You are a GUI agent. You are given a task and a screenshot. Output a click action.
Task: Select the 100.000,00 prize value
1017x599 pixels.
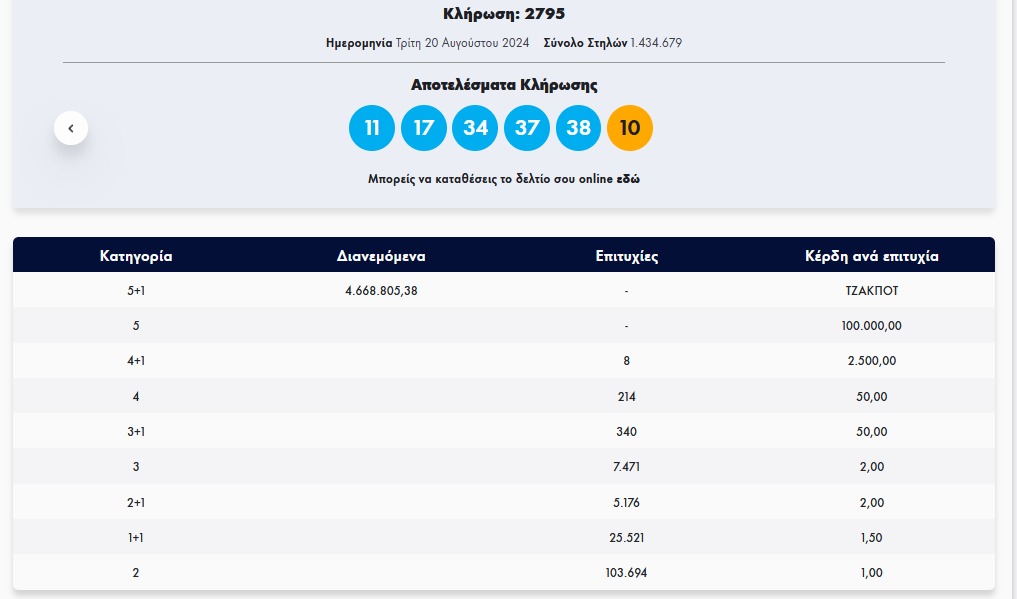tap(871, 326)
